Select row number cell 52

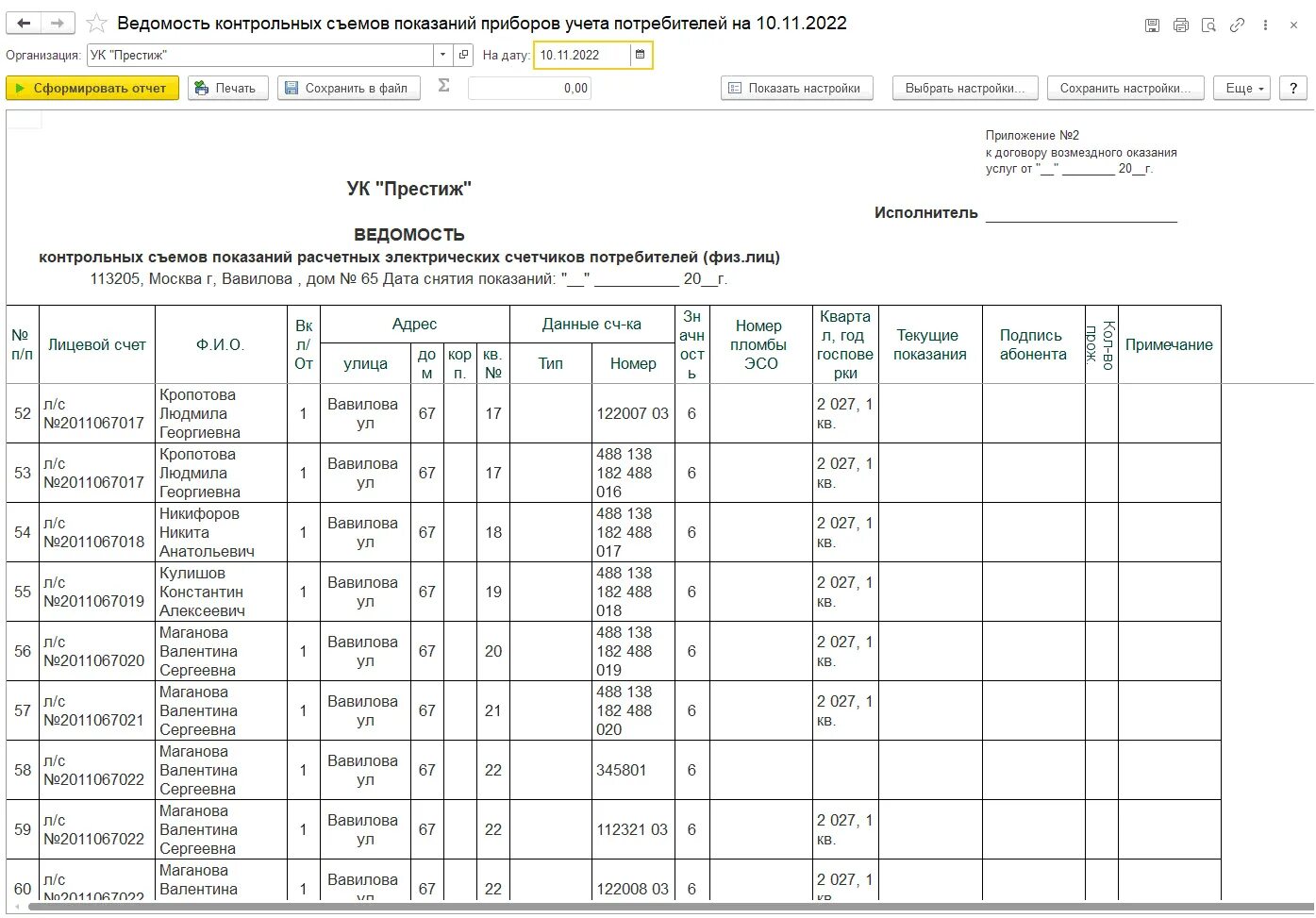pyautogui.click(x=23, y=413)
